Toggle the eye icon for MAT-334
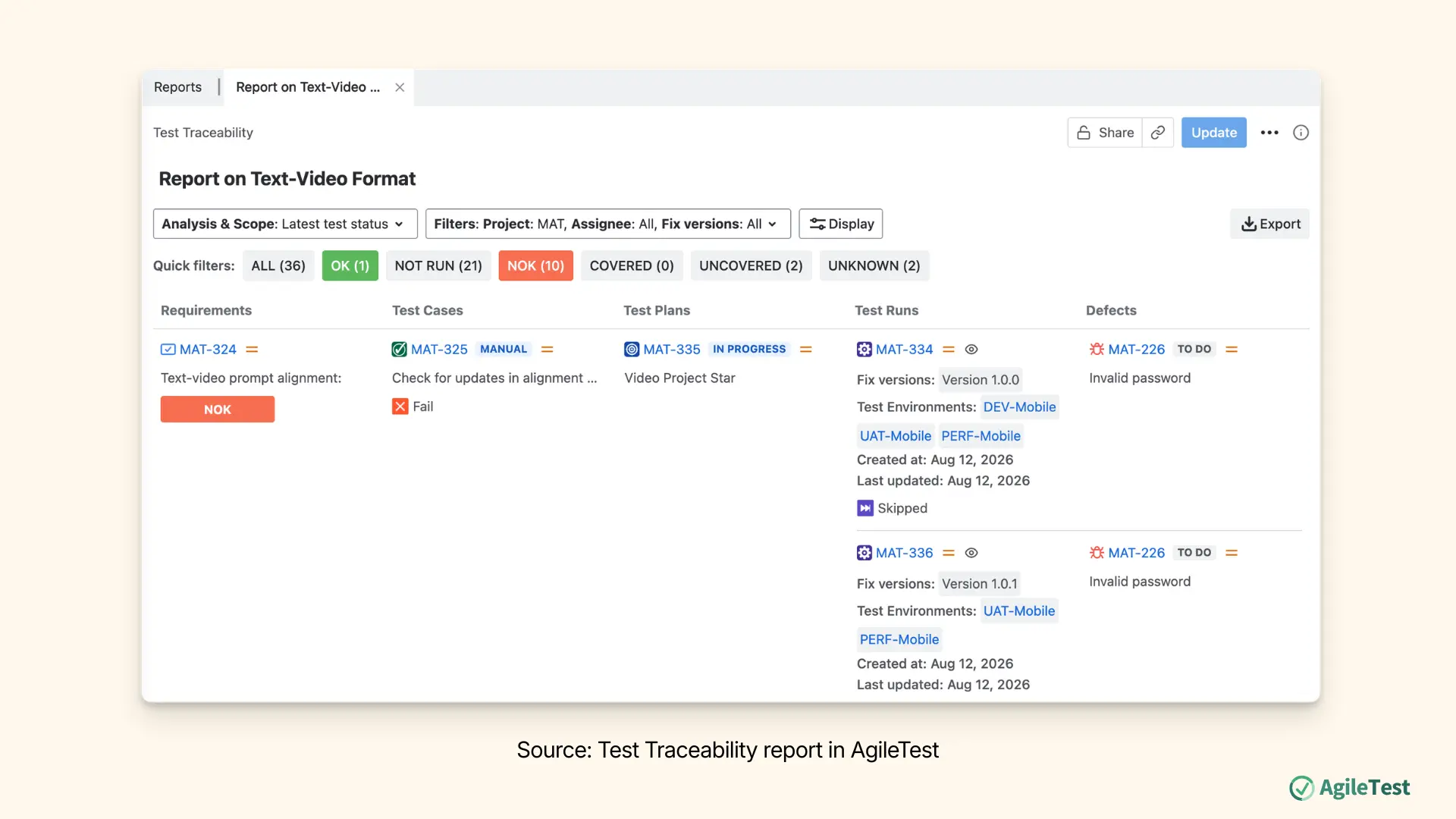 971,349
